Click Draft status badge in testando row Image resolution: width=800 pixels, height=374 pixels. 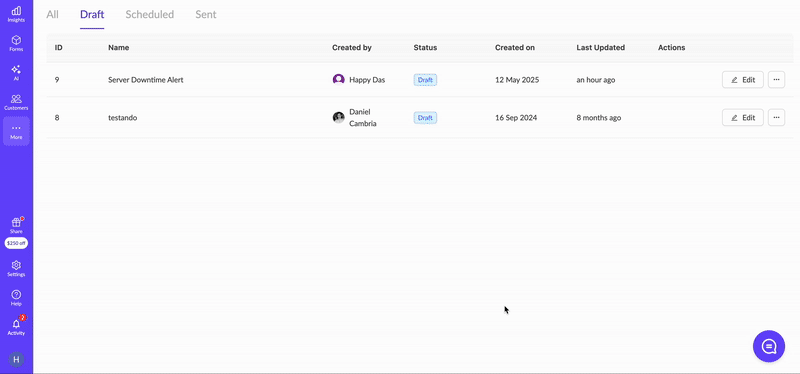point(425,117)
